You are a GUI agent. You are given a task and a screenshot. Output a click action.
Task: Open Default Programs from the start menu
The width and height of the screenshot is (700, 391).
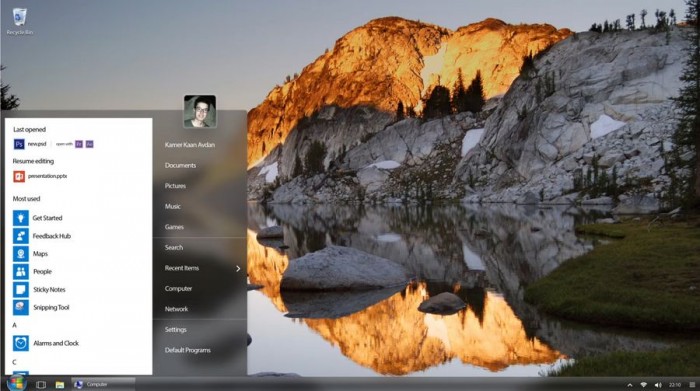(188, 350)
